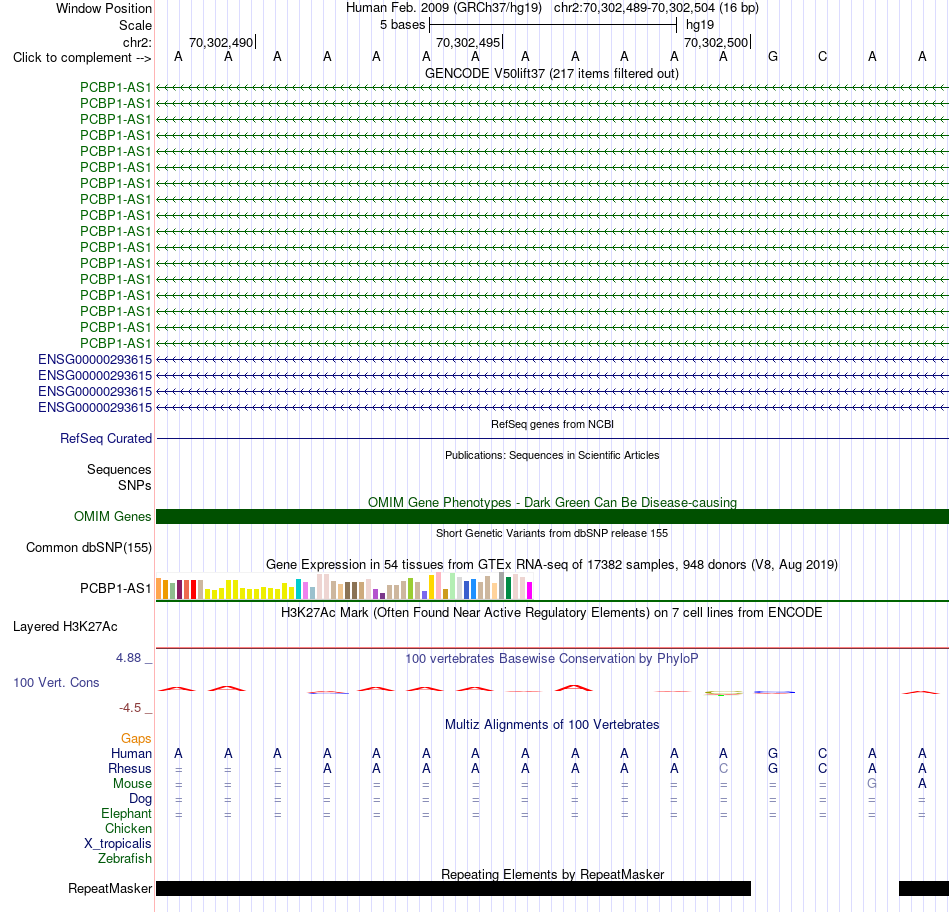Click the grey G mismatch in the Mouse row
The image size is (950, 912).
(872, 784)
